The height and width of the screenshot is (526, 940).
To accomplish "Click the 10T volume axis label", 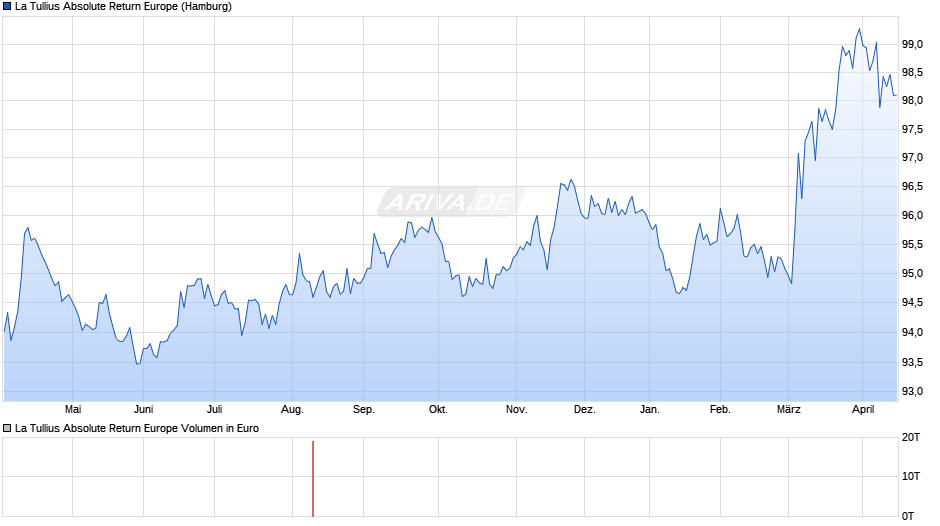I will (x=911, y=476).
